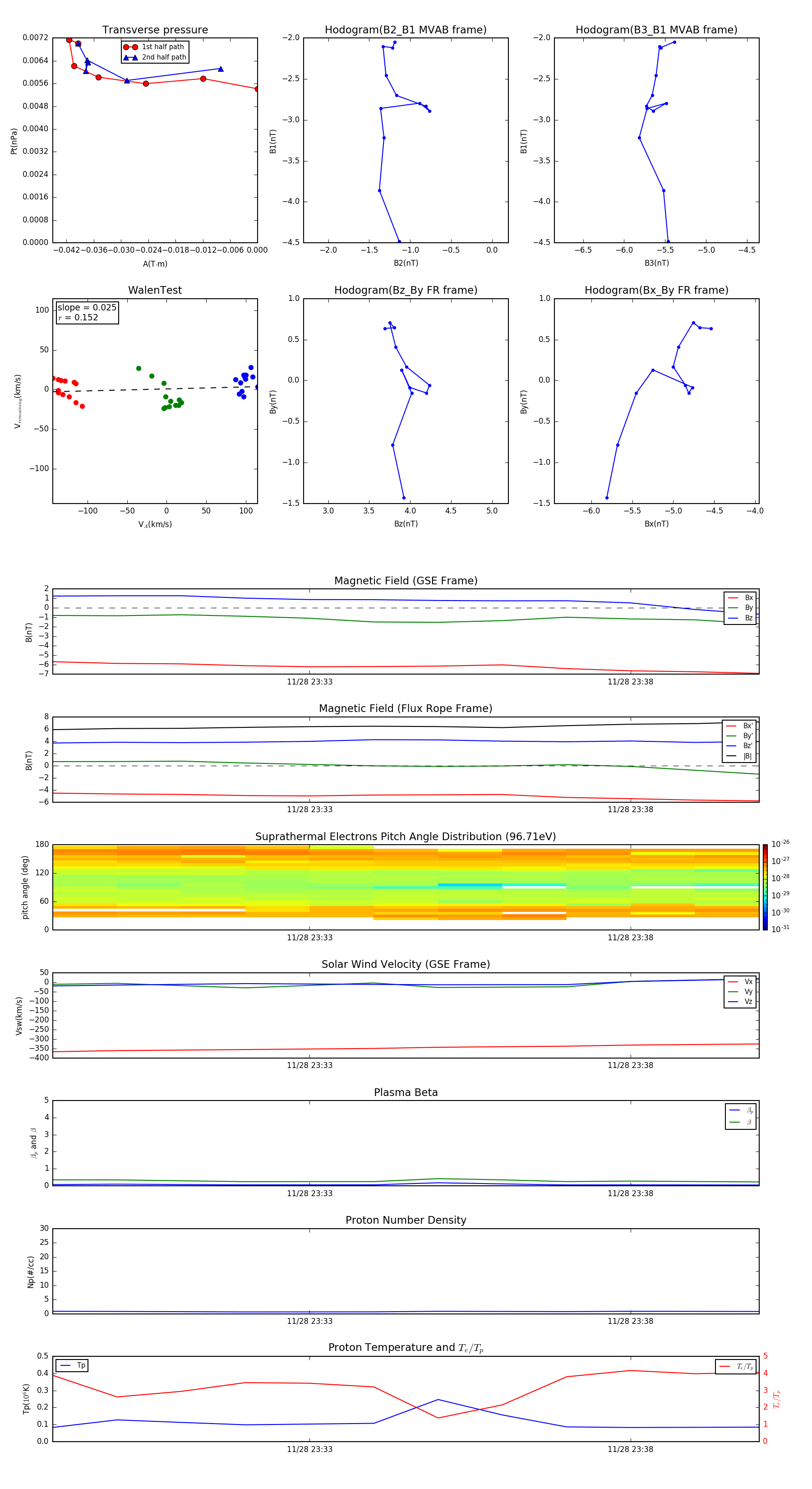
Task: Click the "Hodogram(B2_B1 MVAB frame)" title
Action: [406, 30]
